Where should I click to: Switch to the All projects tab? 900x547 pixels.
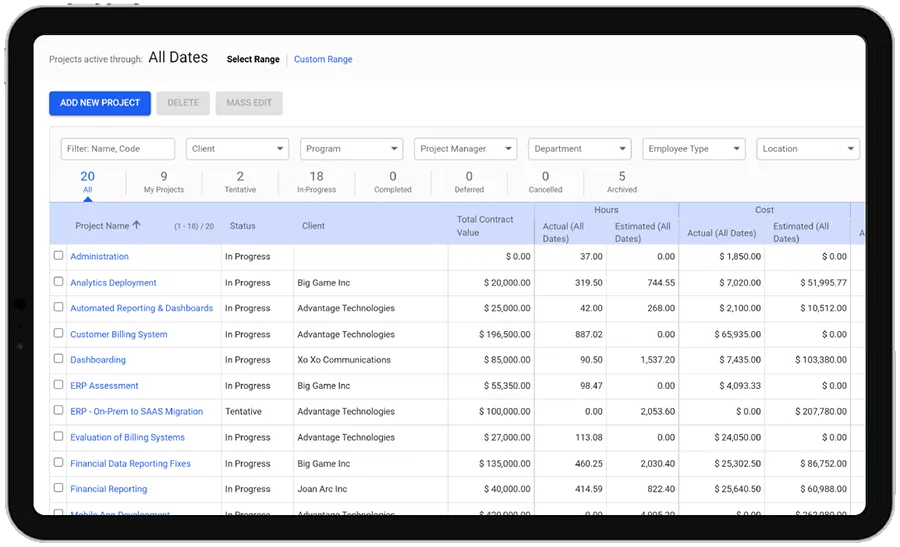[87, 182]
